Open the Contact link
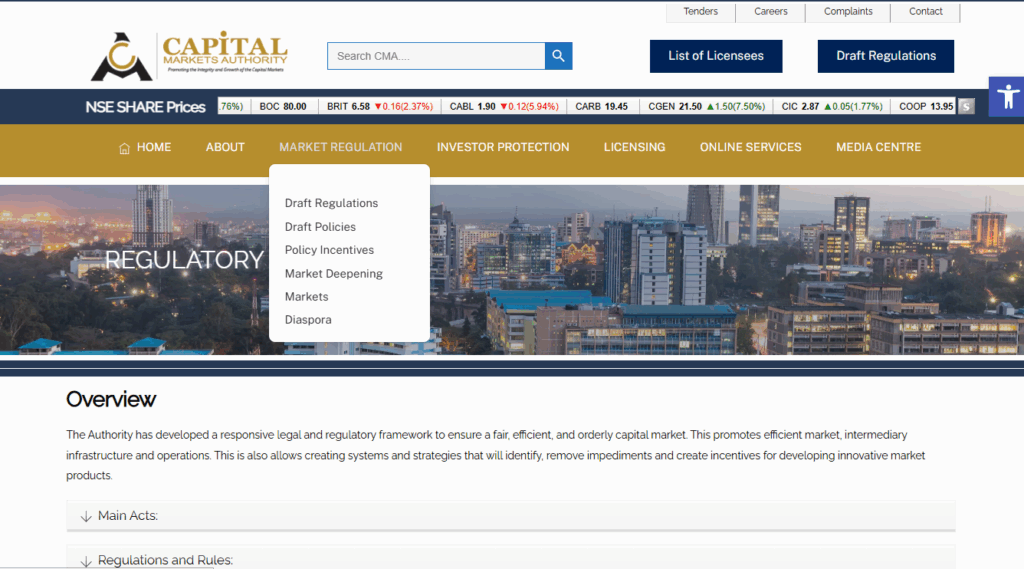Screen dimensions: 1024x569 pos(925,12)
